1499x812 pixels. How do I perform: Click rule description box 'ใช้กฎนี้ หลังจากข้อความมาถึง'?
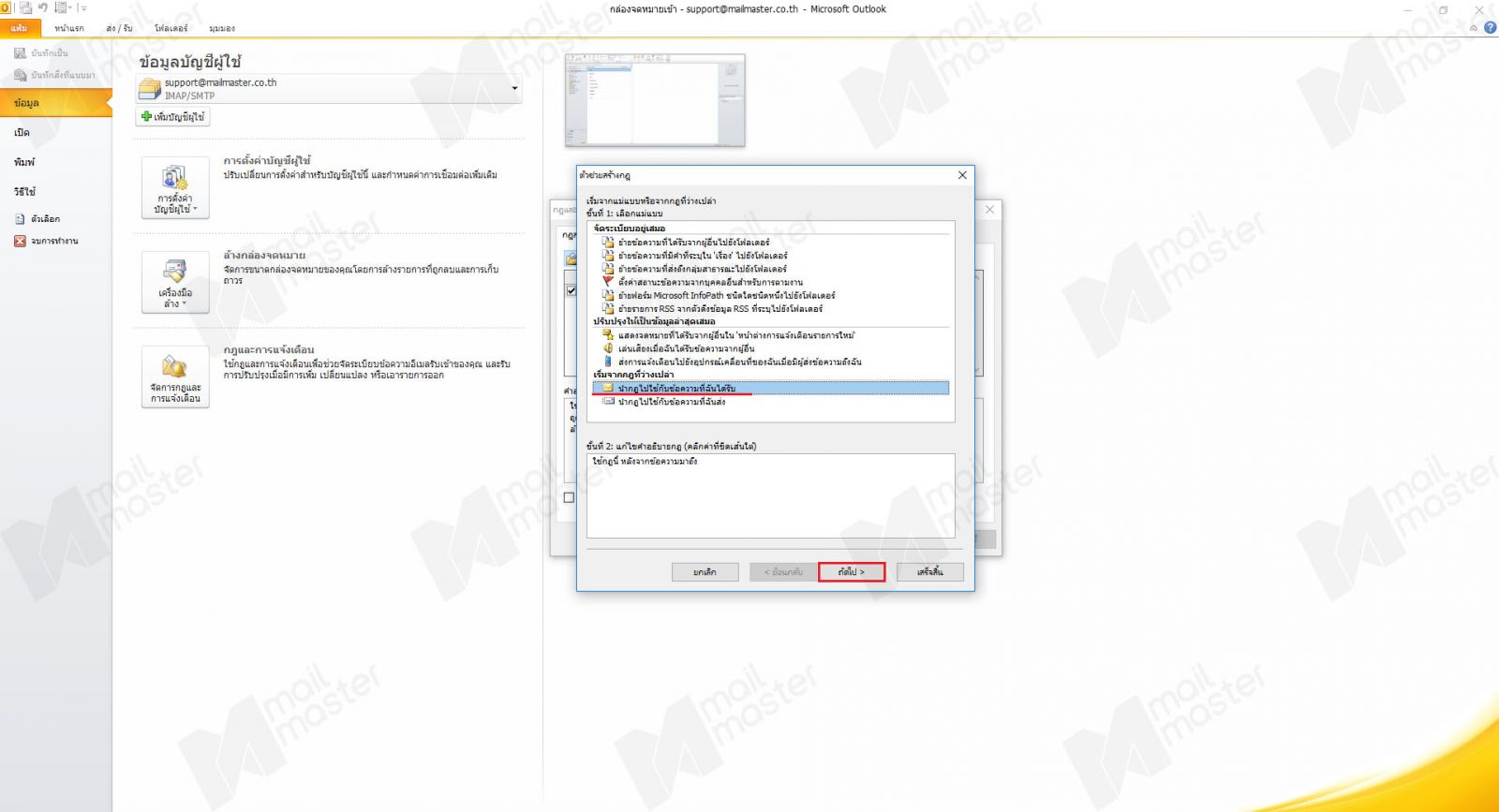(x=771, y=495)
